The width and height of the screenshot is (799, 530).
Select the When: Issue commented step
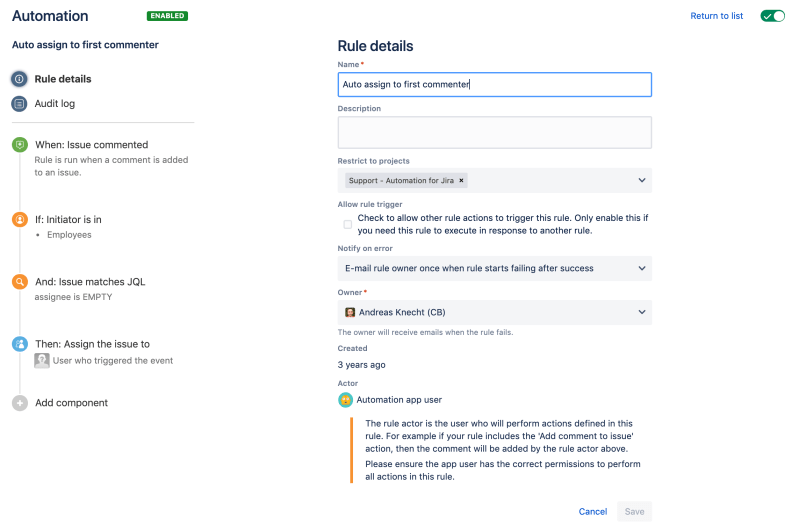coord(92,145)
